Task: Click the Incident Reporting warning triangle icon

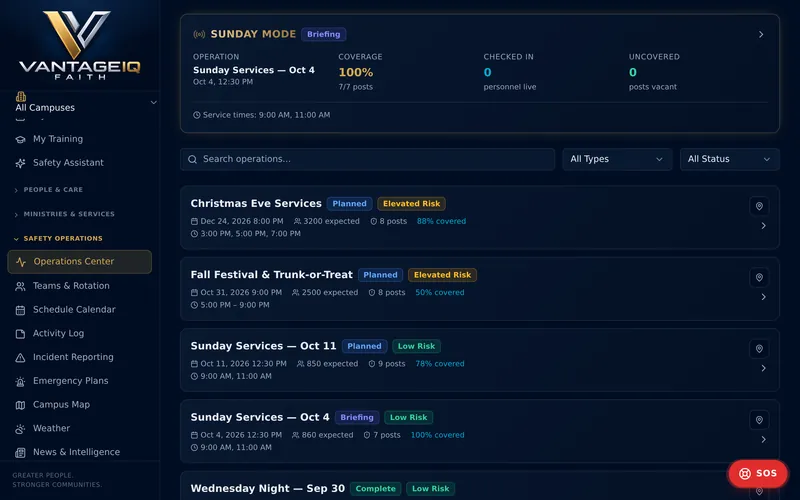Action: coord(20,358)
